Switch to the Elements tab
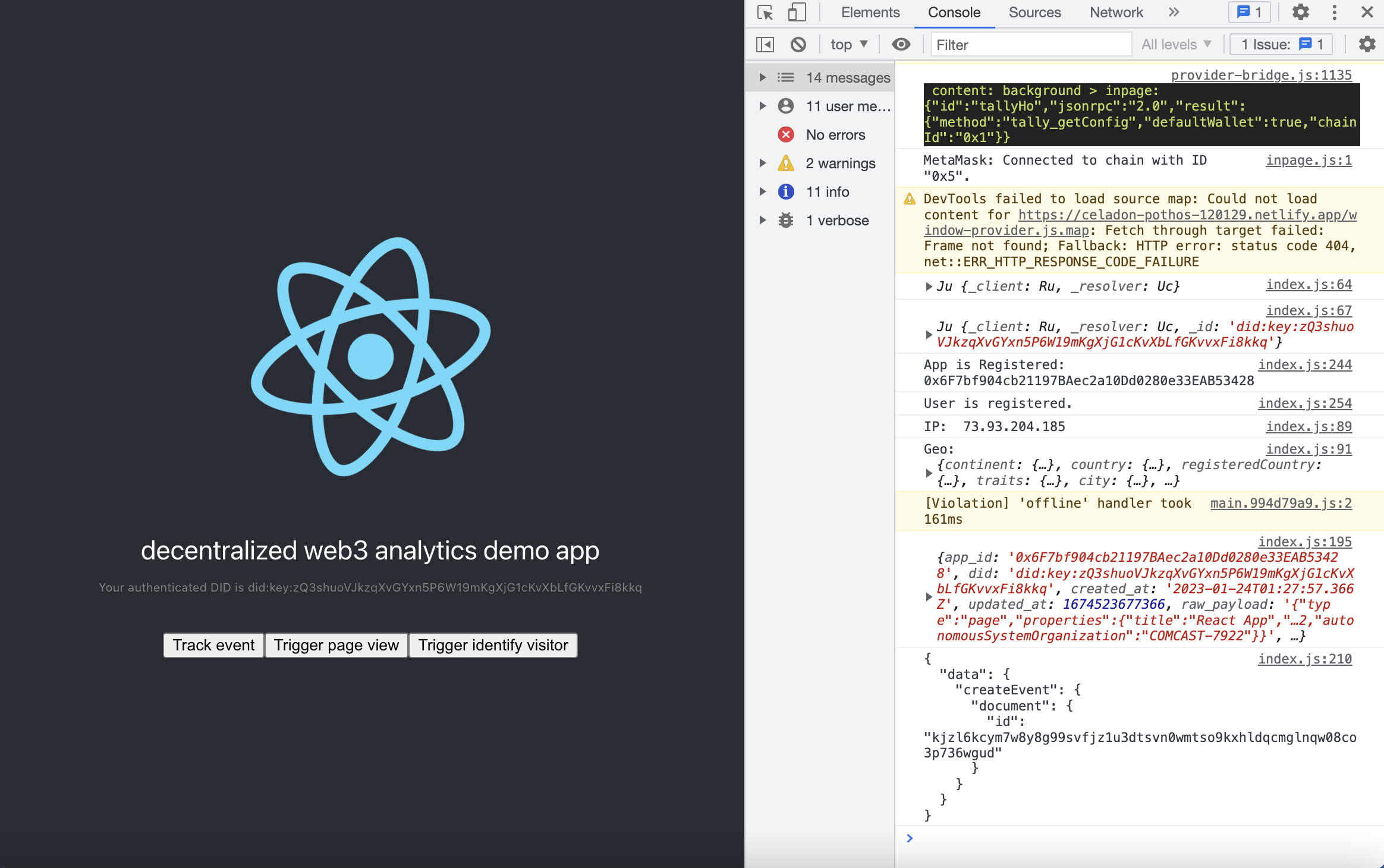The height and width of the screenshot is (868, 1384). 870,12
